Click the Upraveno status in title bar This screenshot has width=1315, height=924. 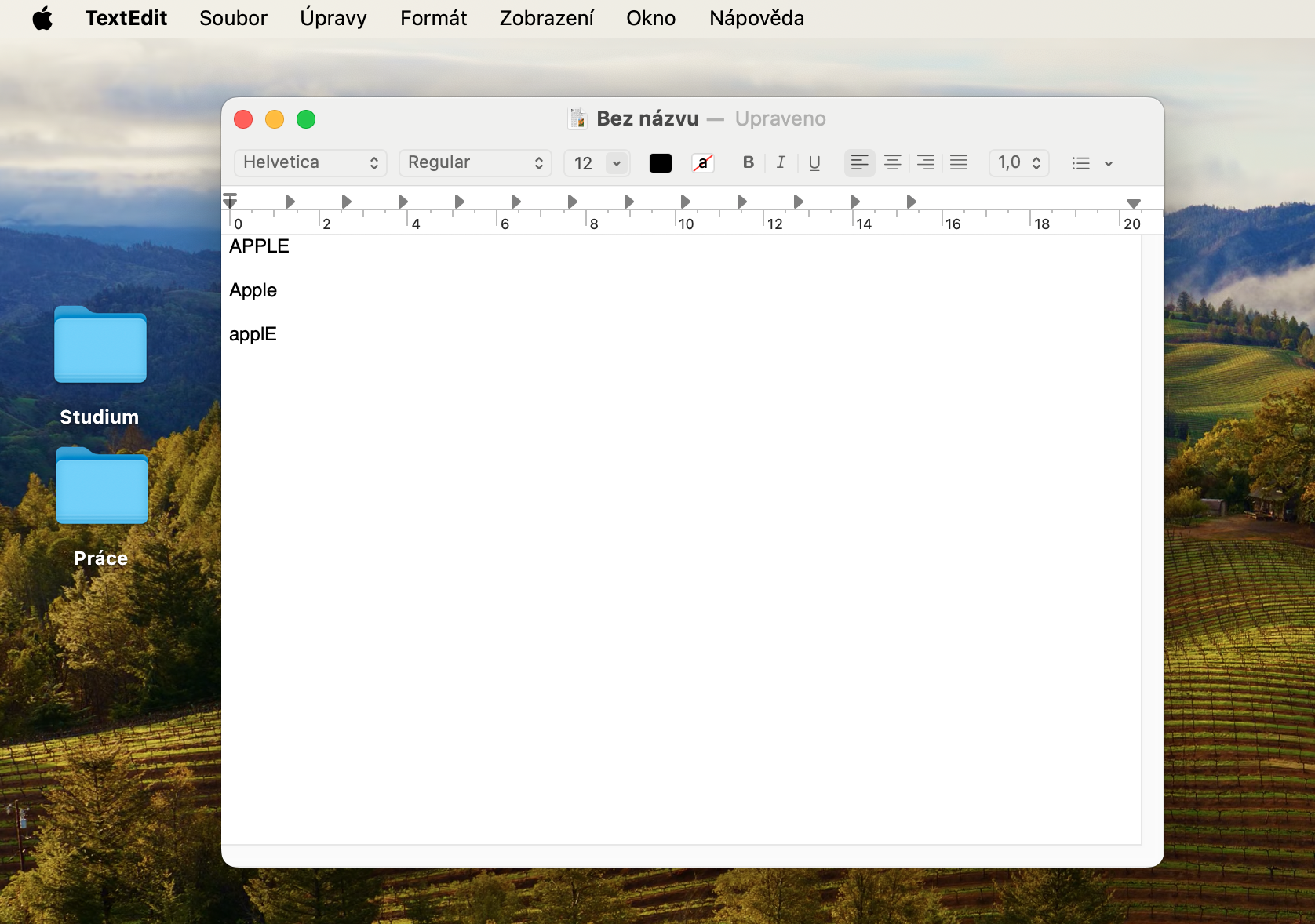click(781, 118)
